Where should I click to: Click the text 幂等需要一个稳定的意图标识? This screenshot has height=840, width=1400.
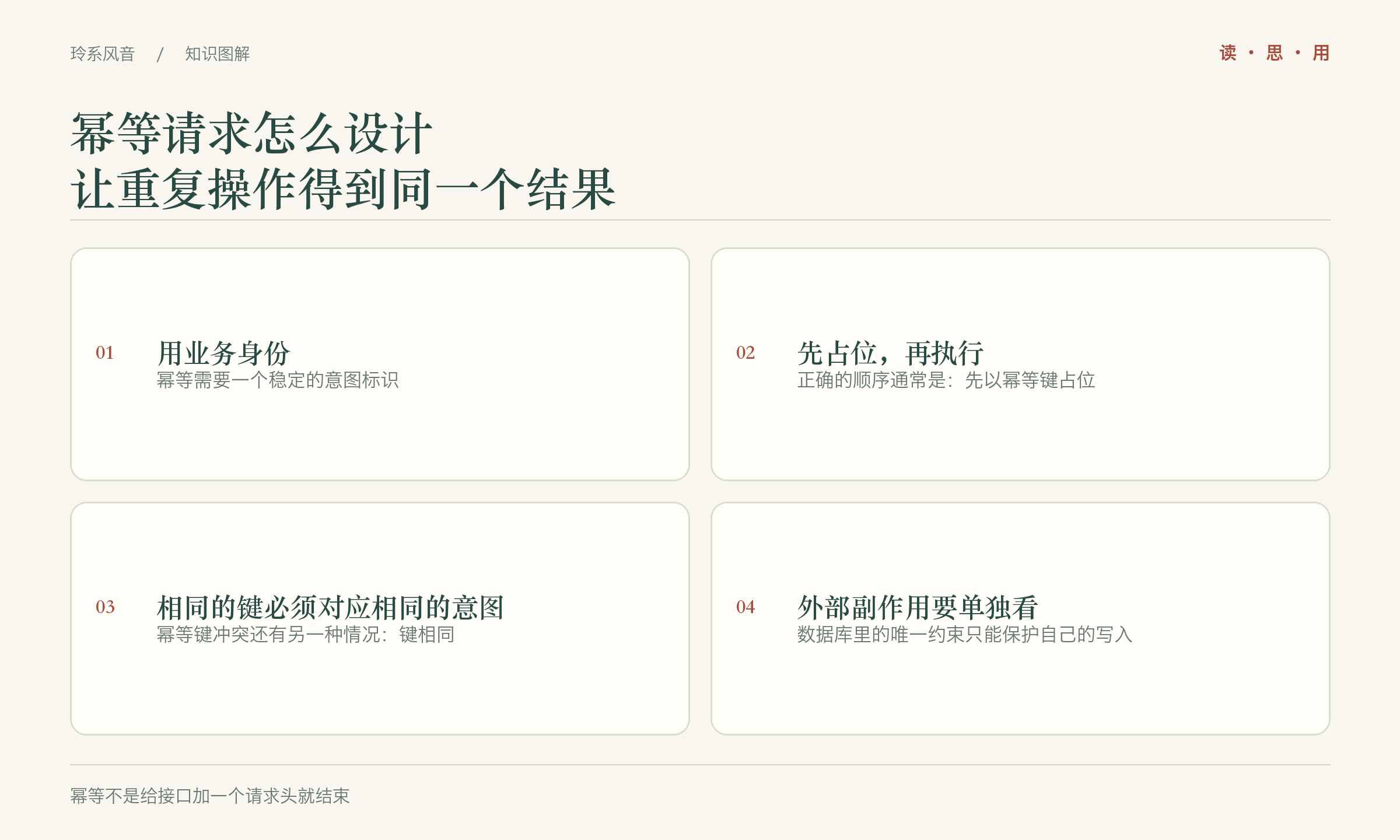pos(278,380)
